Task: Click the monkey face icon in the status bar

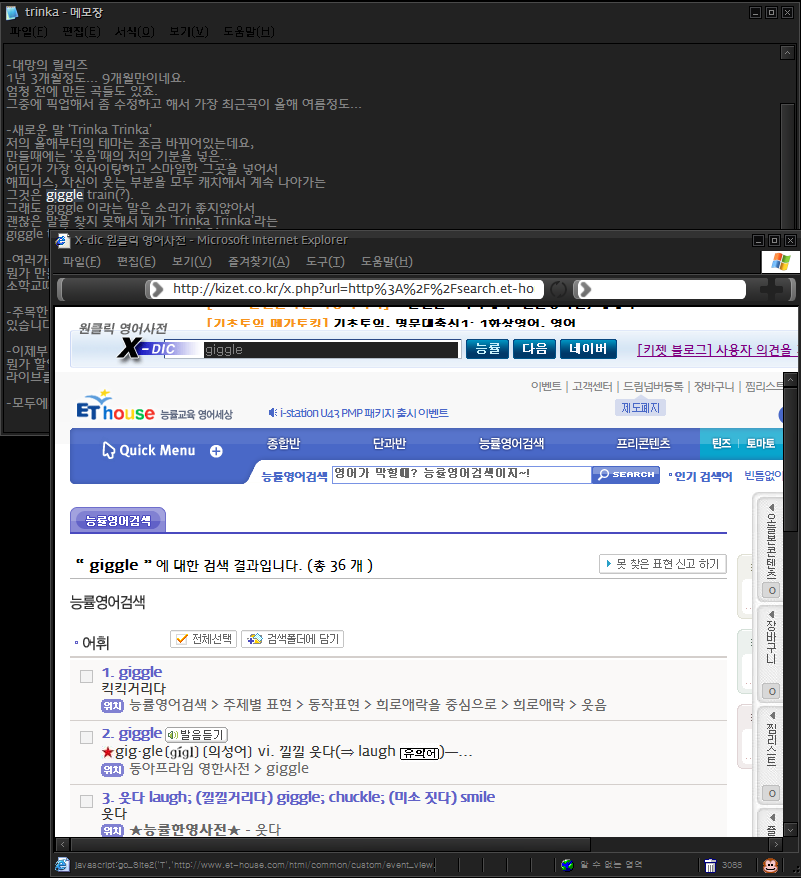Action: click(771, 865)
